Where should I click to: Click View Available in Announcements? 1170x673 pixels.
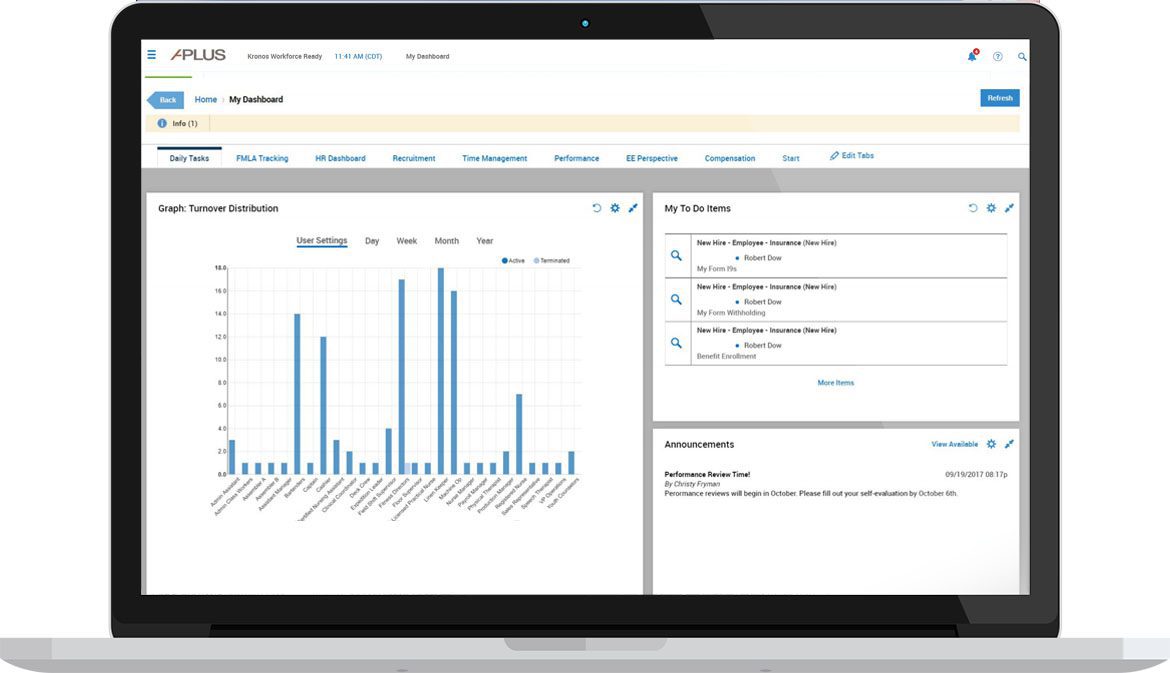(954, 444)
